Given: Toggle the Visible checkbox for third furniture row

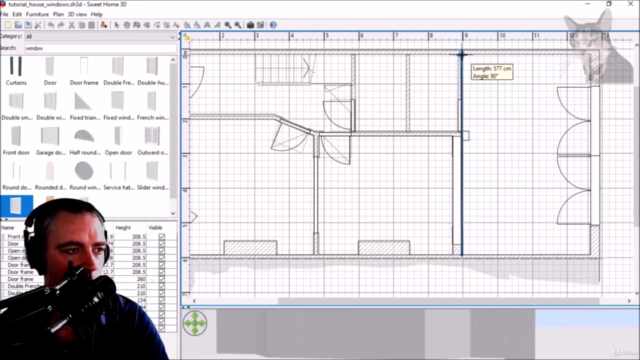Looking at the screenshot, I should [162, 251].
